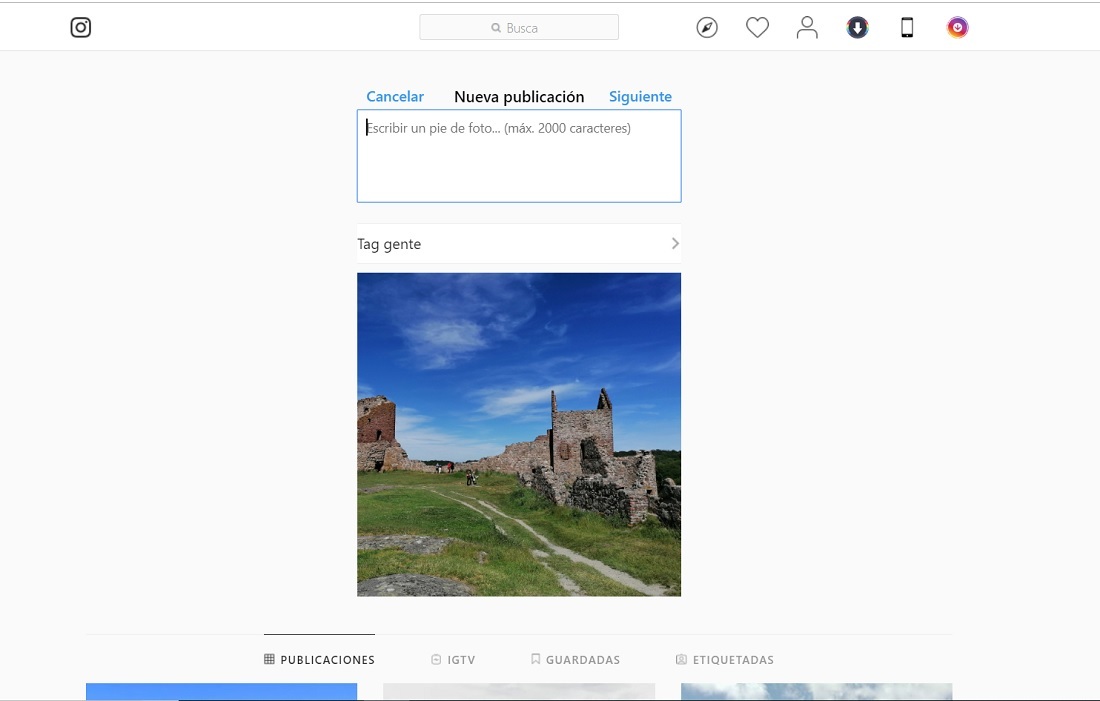Click Siguiente to continue posting
This screenshot has height=701, width=1100.
coord(640,97)
